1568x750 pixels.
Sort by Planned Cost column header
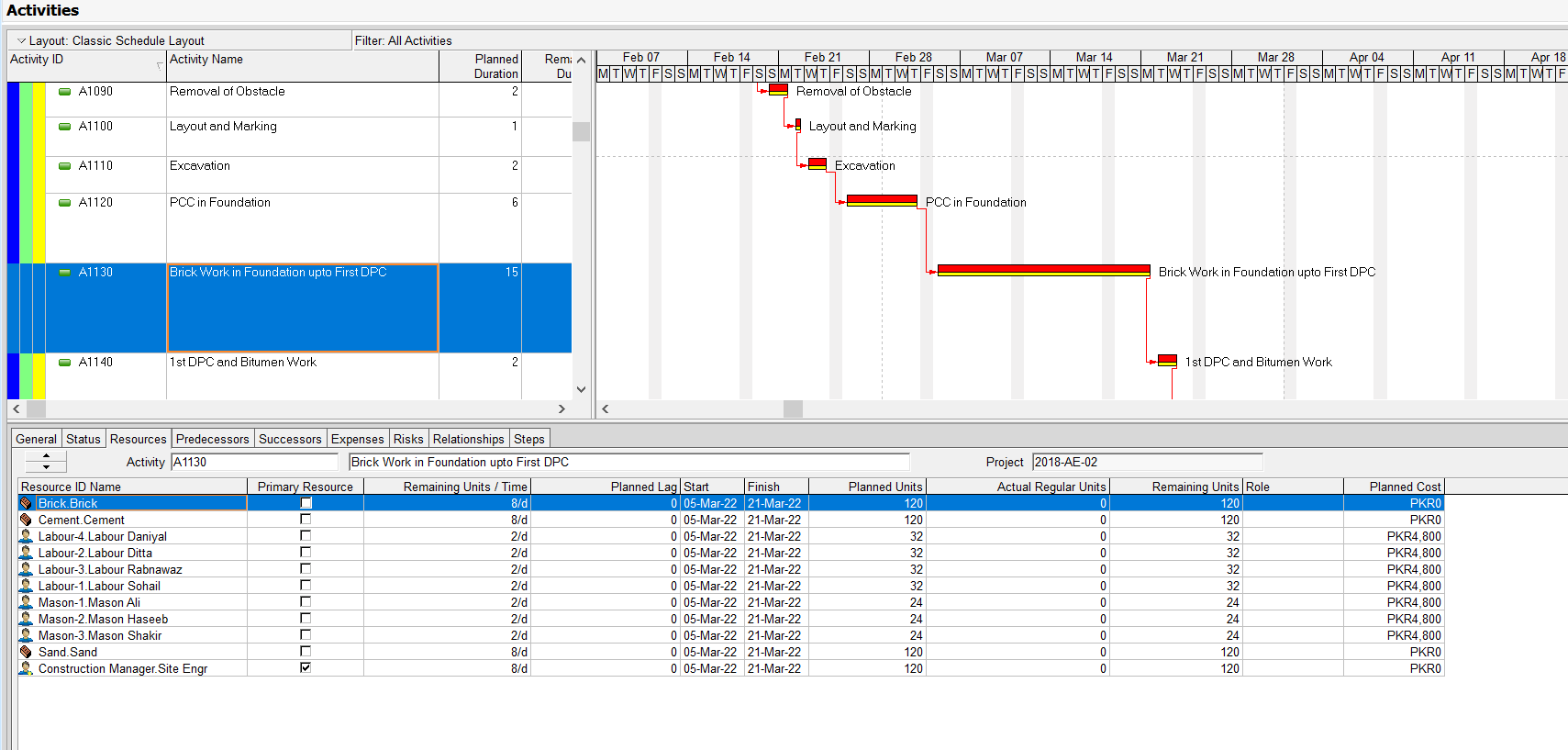(1394, 487)
